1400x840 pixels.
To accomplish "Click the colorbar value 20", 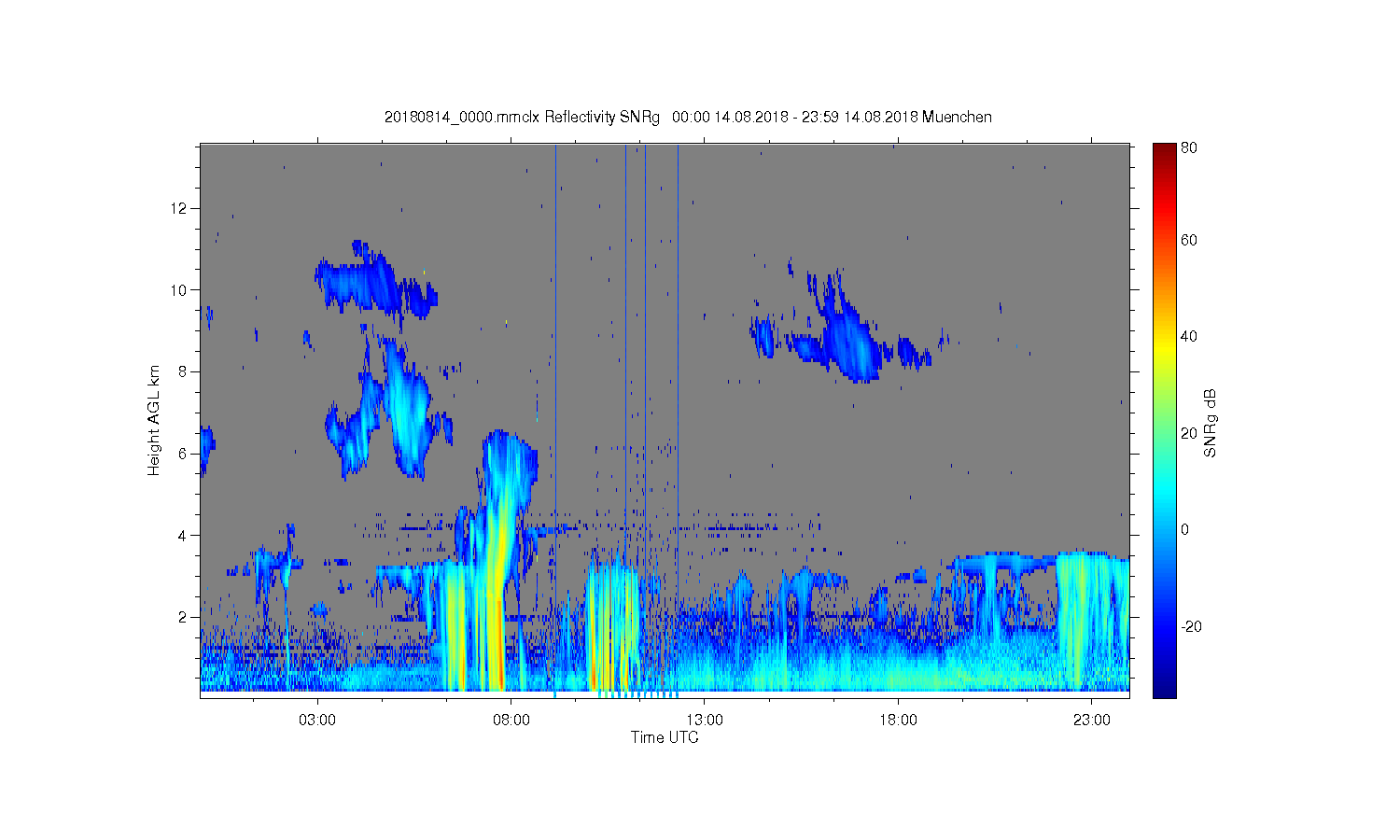I will pos(1189,433).
